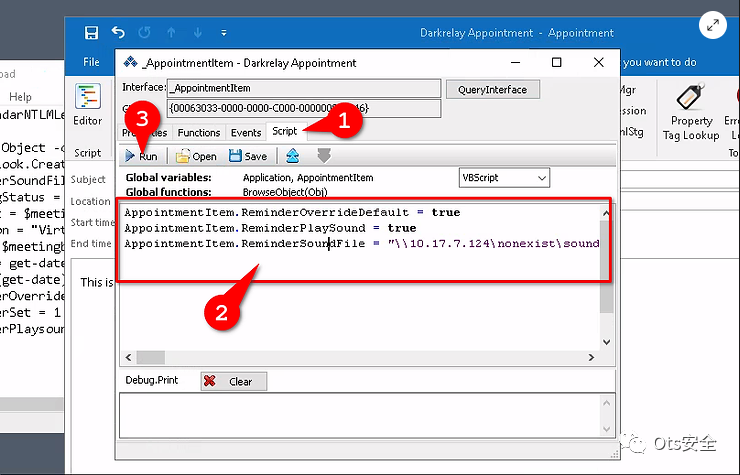Click the Application, AppointmentItem variables text
Viewport: 740px width, 475px height.
coord(308,178)
